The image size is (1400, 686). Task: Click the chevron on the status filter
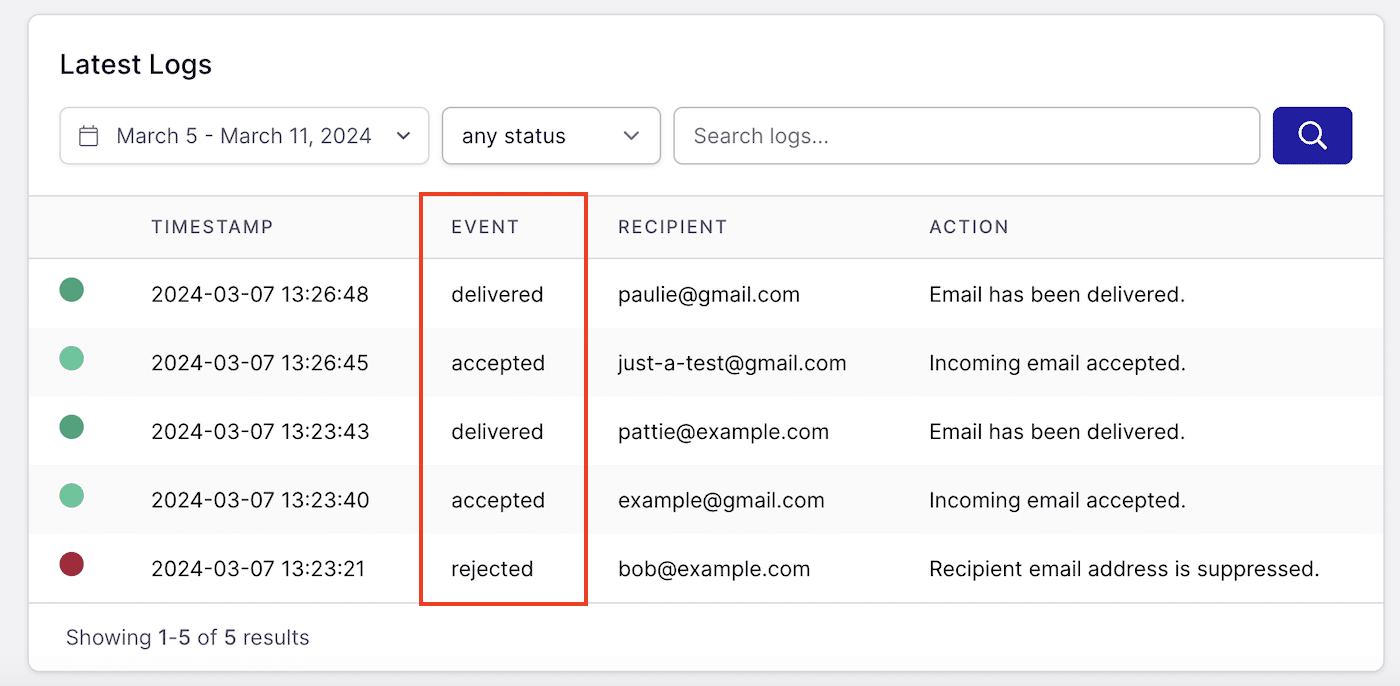[x=631, y=135]
